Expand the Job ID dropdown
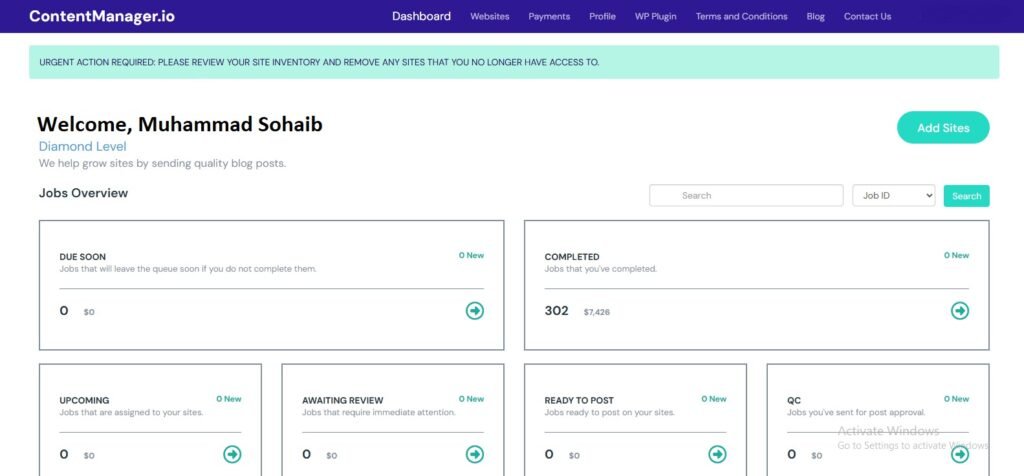The image size is (1024, 476). pos(894,196)
